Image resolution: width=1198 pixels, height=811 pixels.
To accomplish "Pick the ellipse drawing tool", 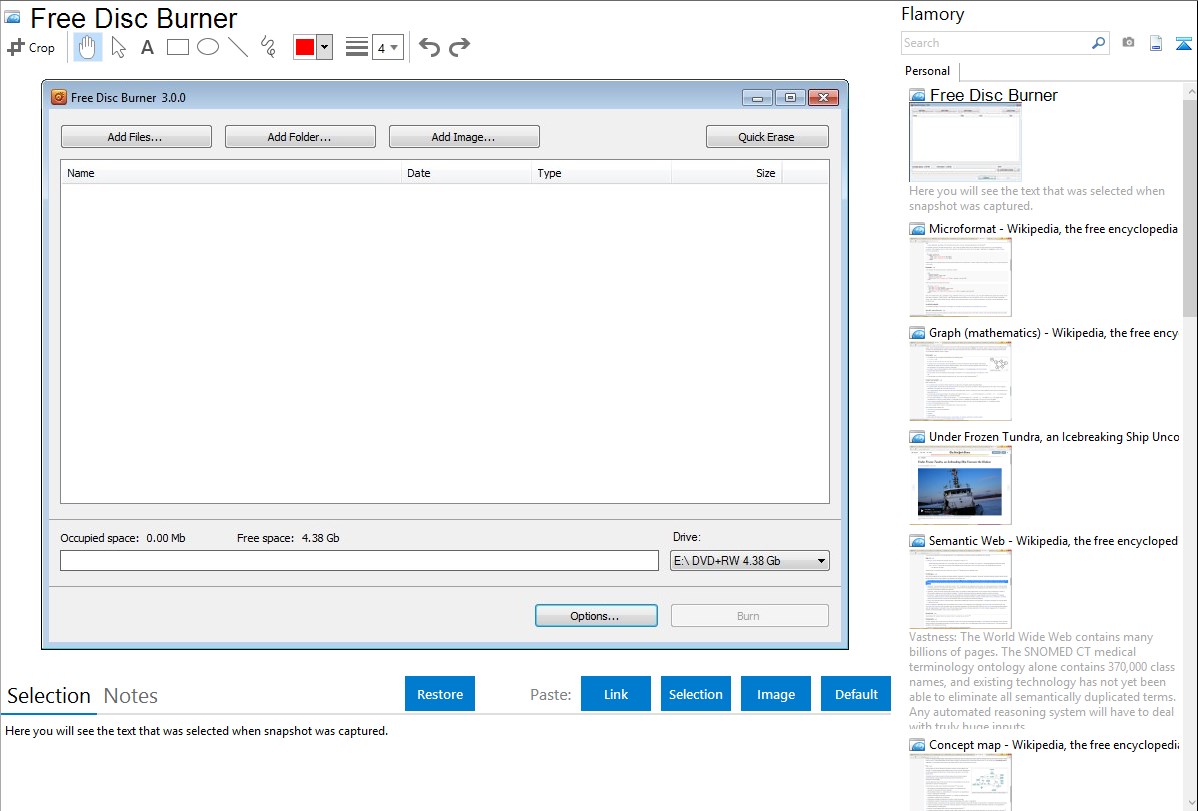I will [208, 47].
